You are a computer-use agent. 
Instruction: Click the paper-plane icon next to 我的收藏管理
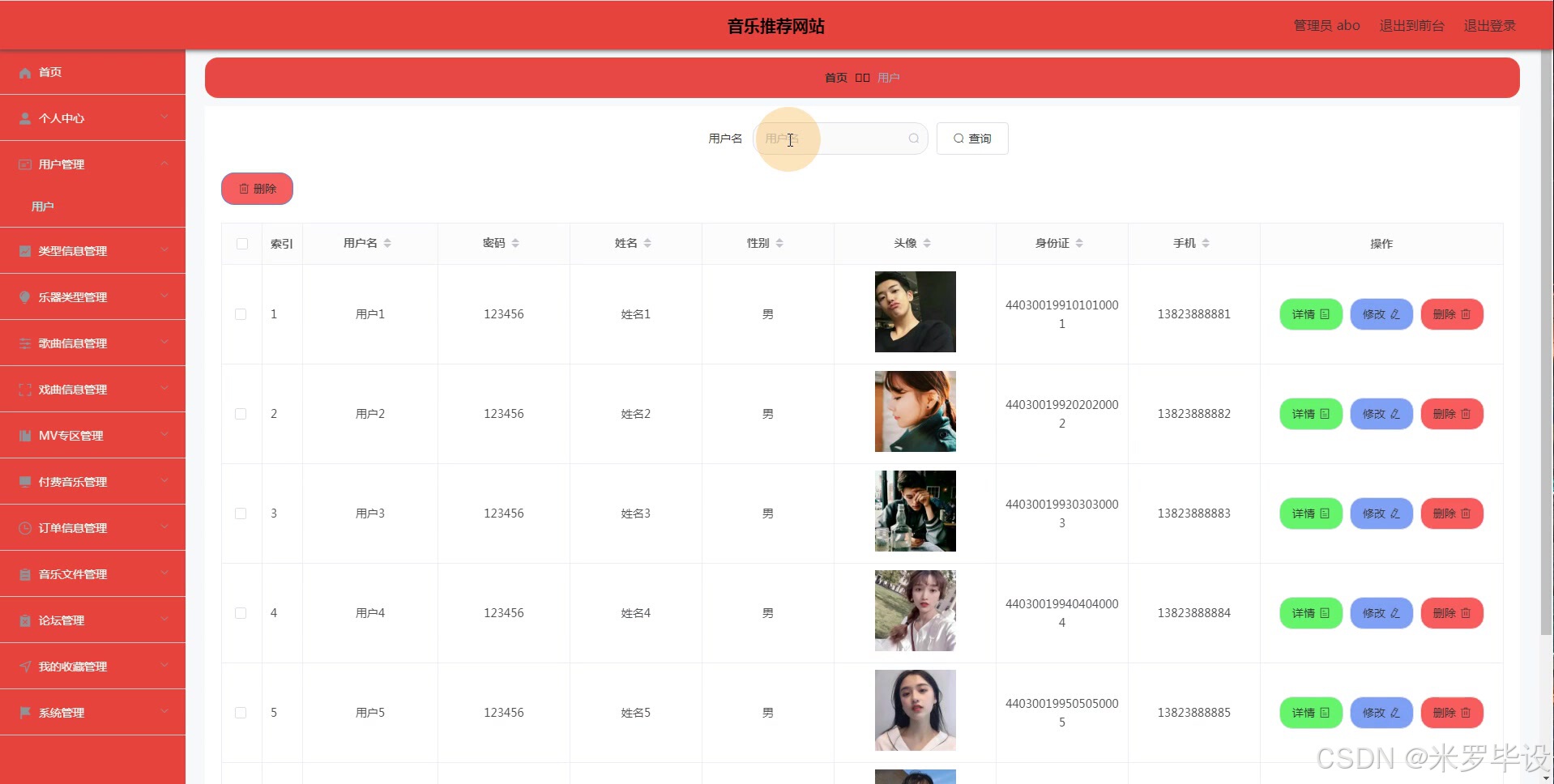(x=25, y=667)
